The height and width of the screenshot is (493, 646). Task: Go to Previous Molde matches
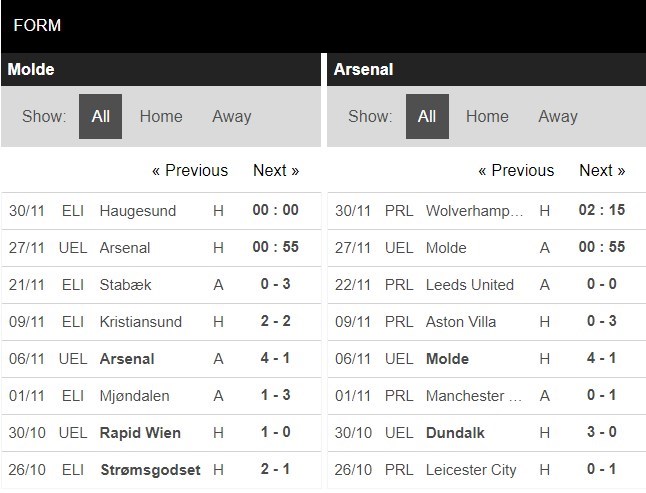point(190,170)
